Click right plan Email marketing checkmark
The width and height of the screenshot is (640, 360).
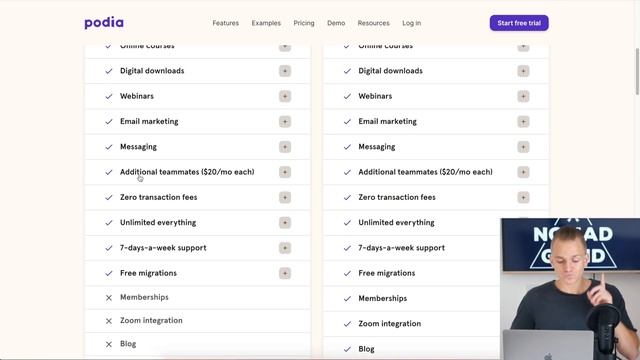pyautogui.click(x=347, y=122)
